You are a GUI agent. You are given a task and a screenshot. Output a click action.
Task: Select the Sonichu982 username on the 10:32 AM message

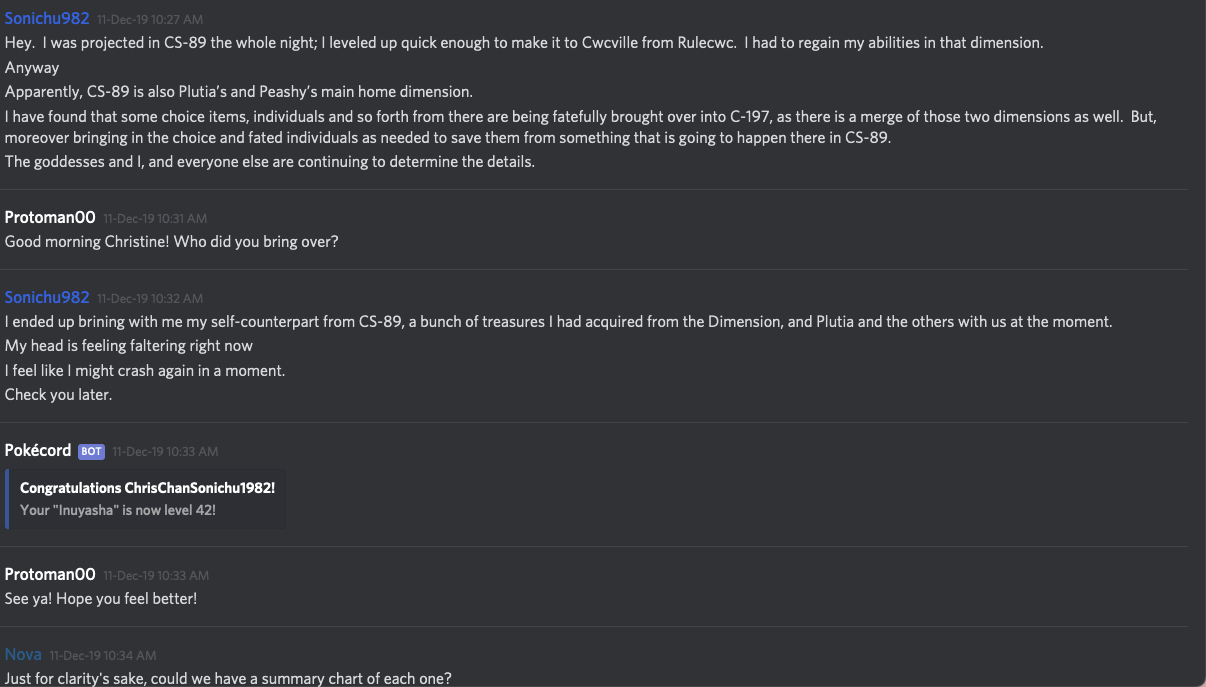point(47,298)
